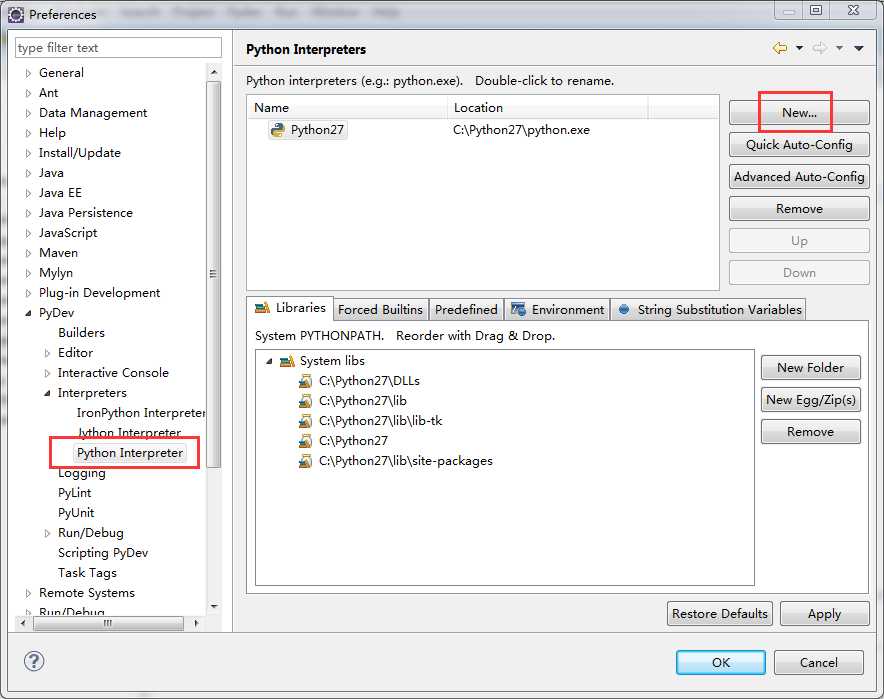Image resolution: width=884 pixels, height=699 pixels.
Task: Click the forward navigation arrow icon
Action: (820, 48)
